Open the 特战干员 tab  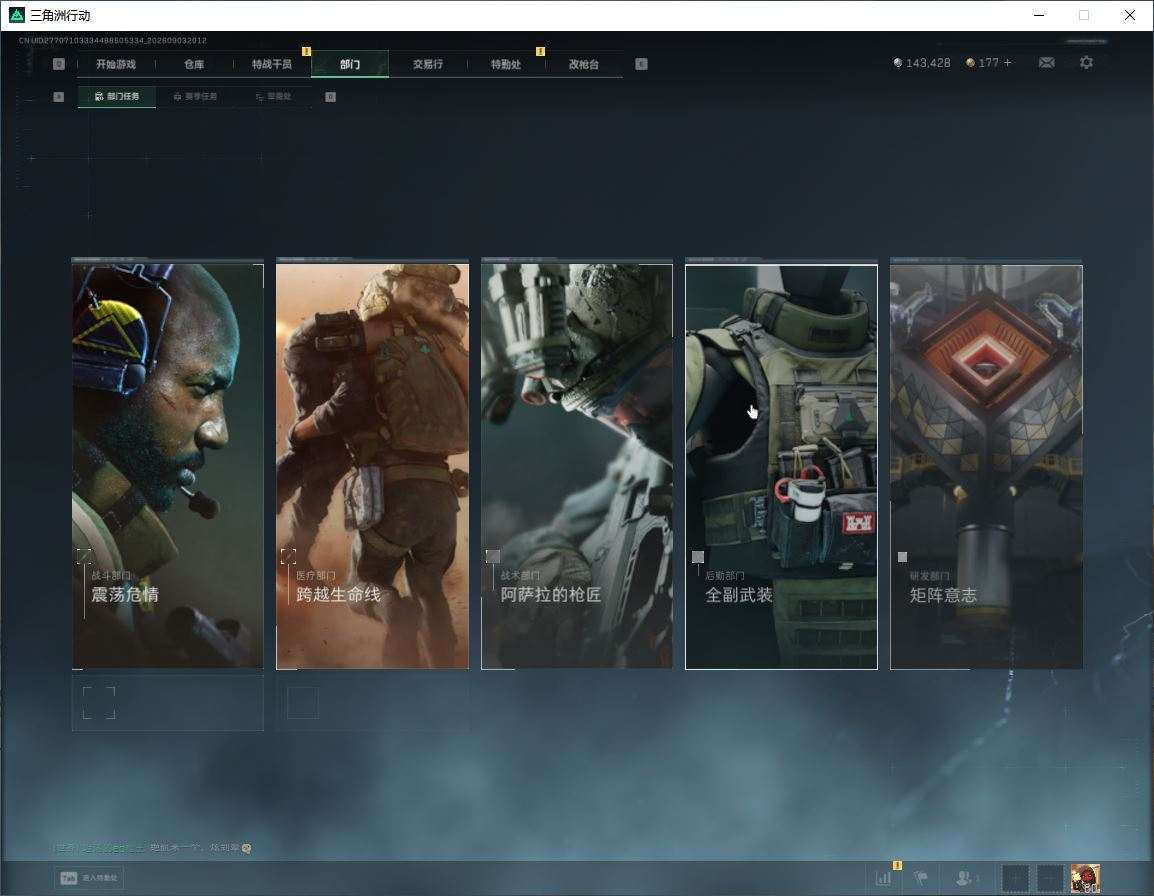coord(272,64)
